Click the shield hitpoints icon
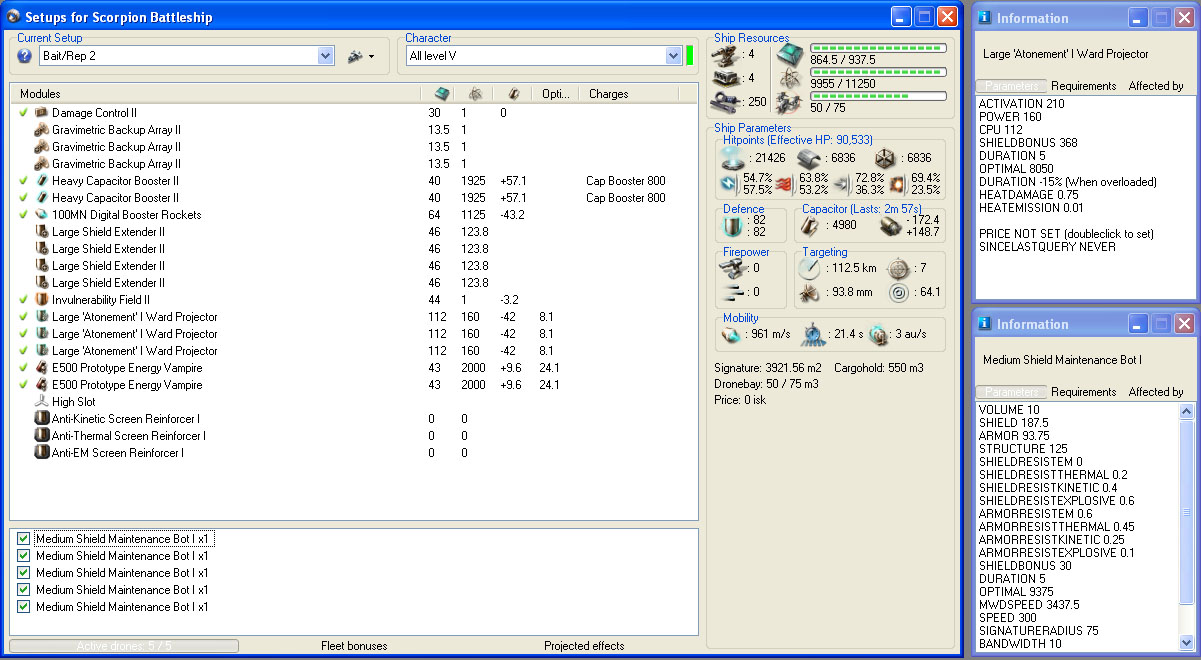The height and width of the screenshot is (660, 1201). (733, 158)
